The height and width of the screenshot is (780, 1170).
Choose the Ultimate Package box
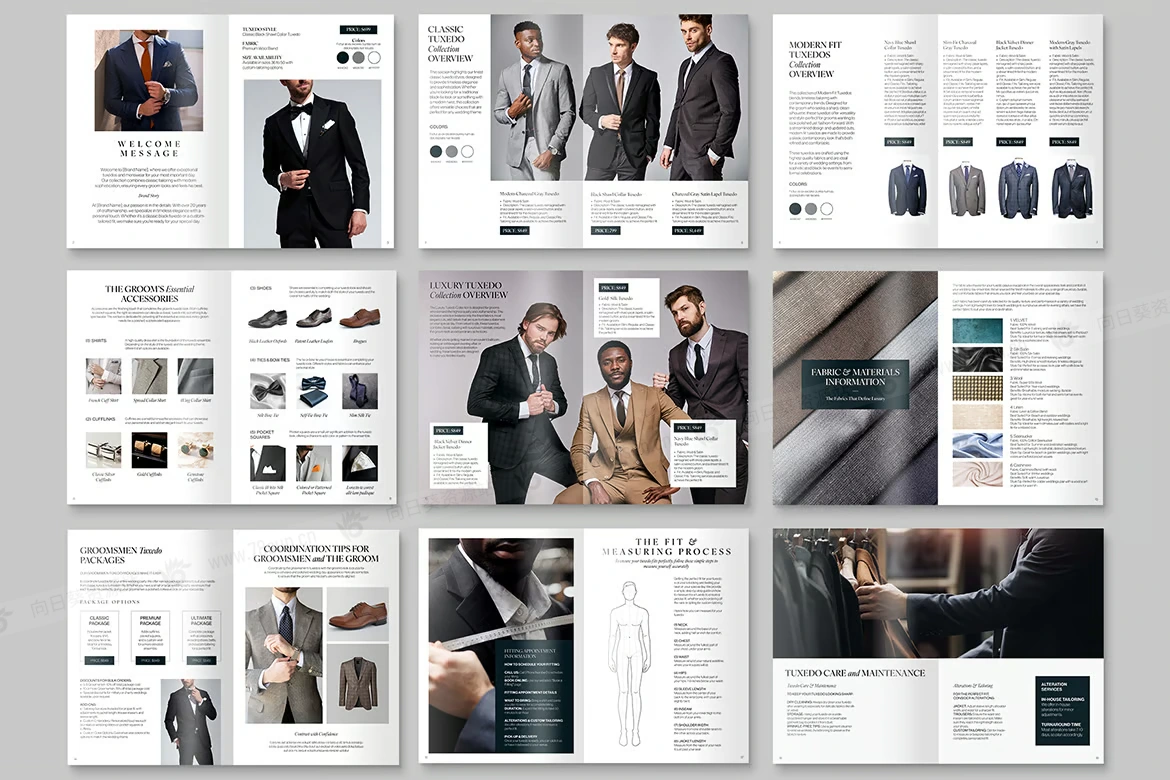[200, 638]
